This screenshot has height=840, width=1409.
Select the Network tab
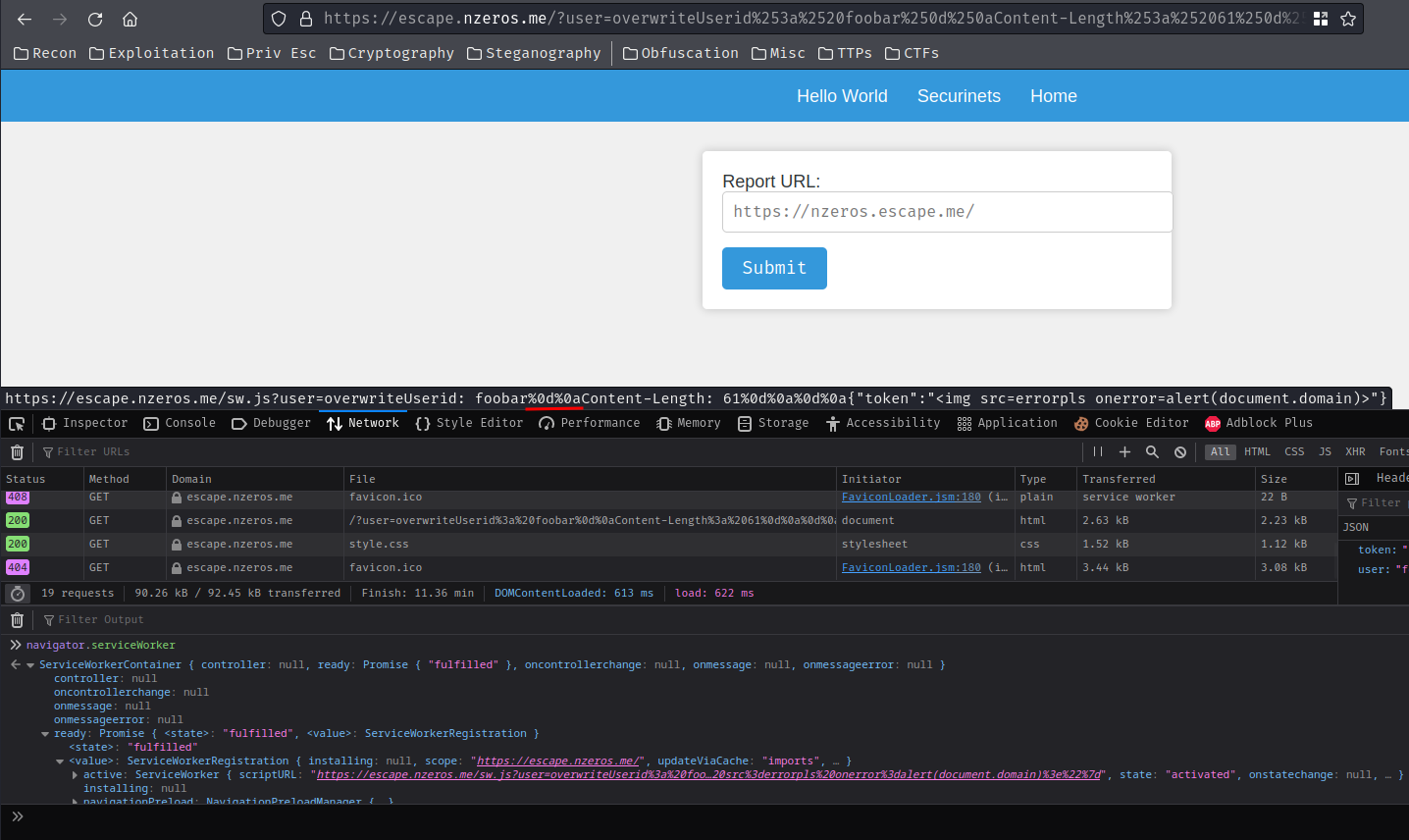[x=363, y=424]
